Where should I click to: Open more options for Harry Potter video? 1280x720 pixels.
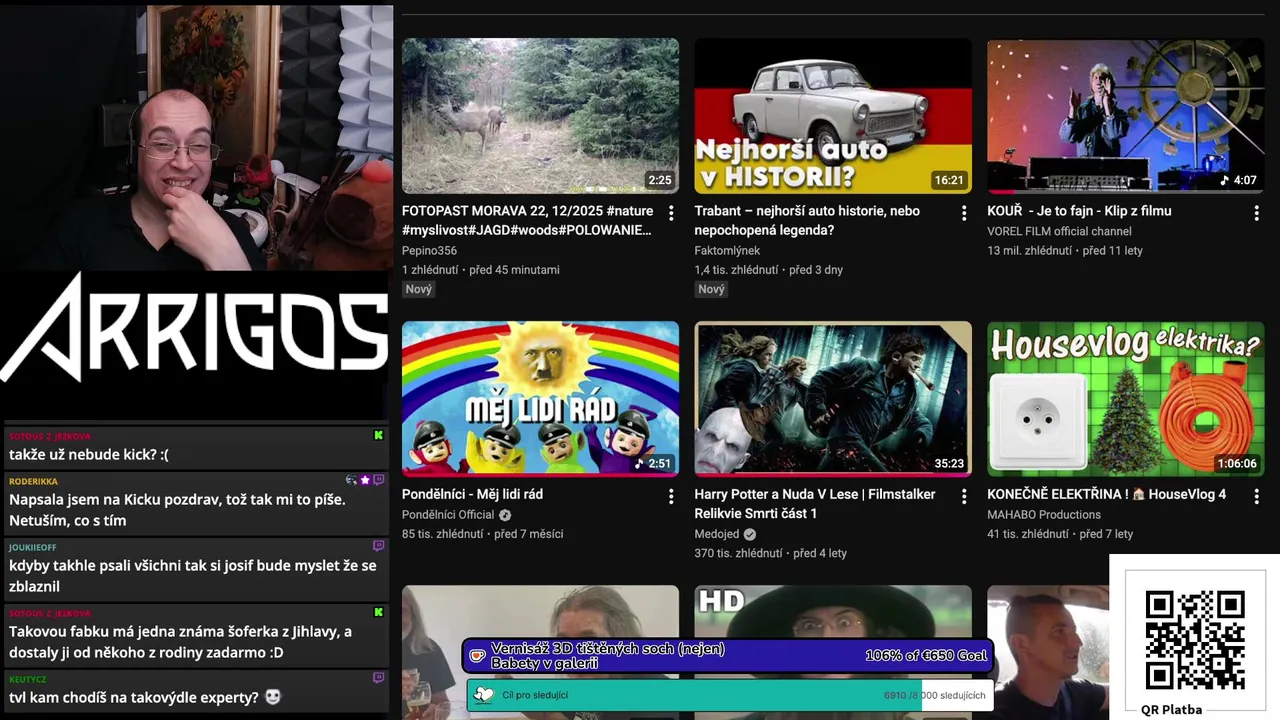tap(964, 496)
